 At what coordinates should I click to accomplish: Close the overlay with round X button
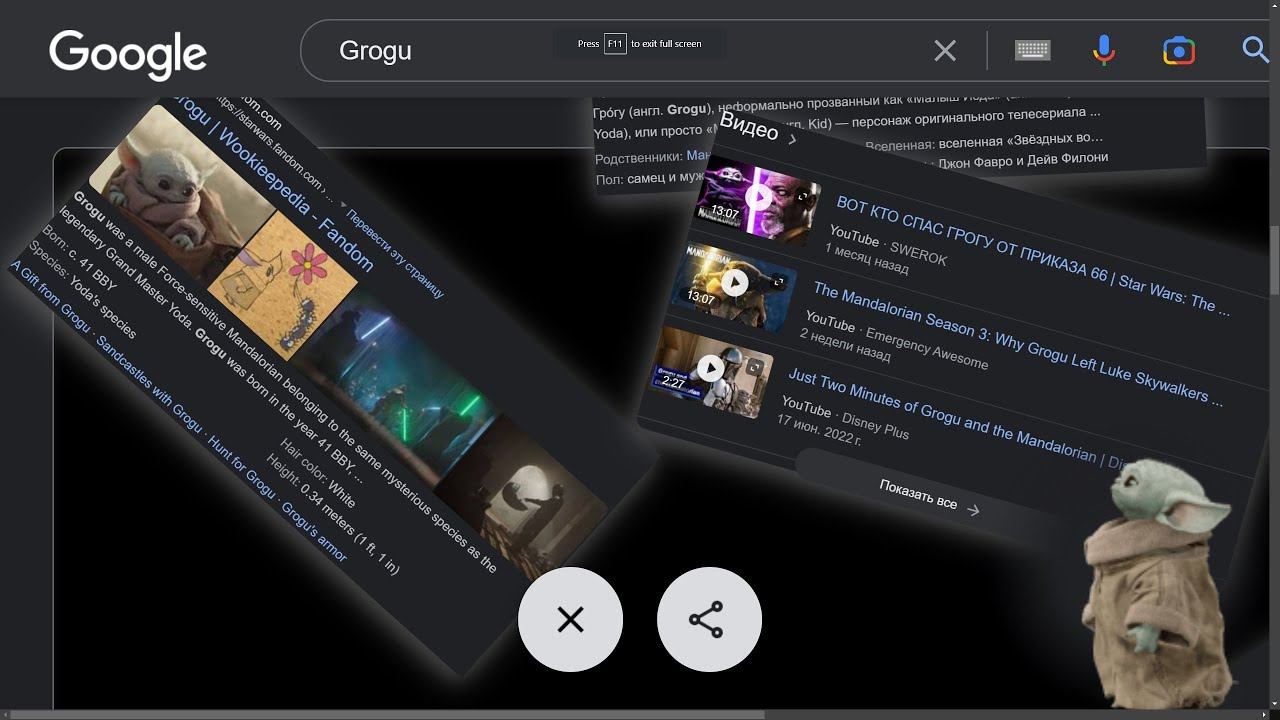point(570,620)
